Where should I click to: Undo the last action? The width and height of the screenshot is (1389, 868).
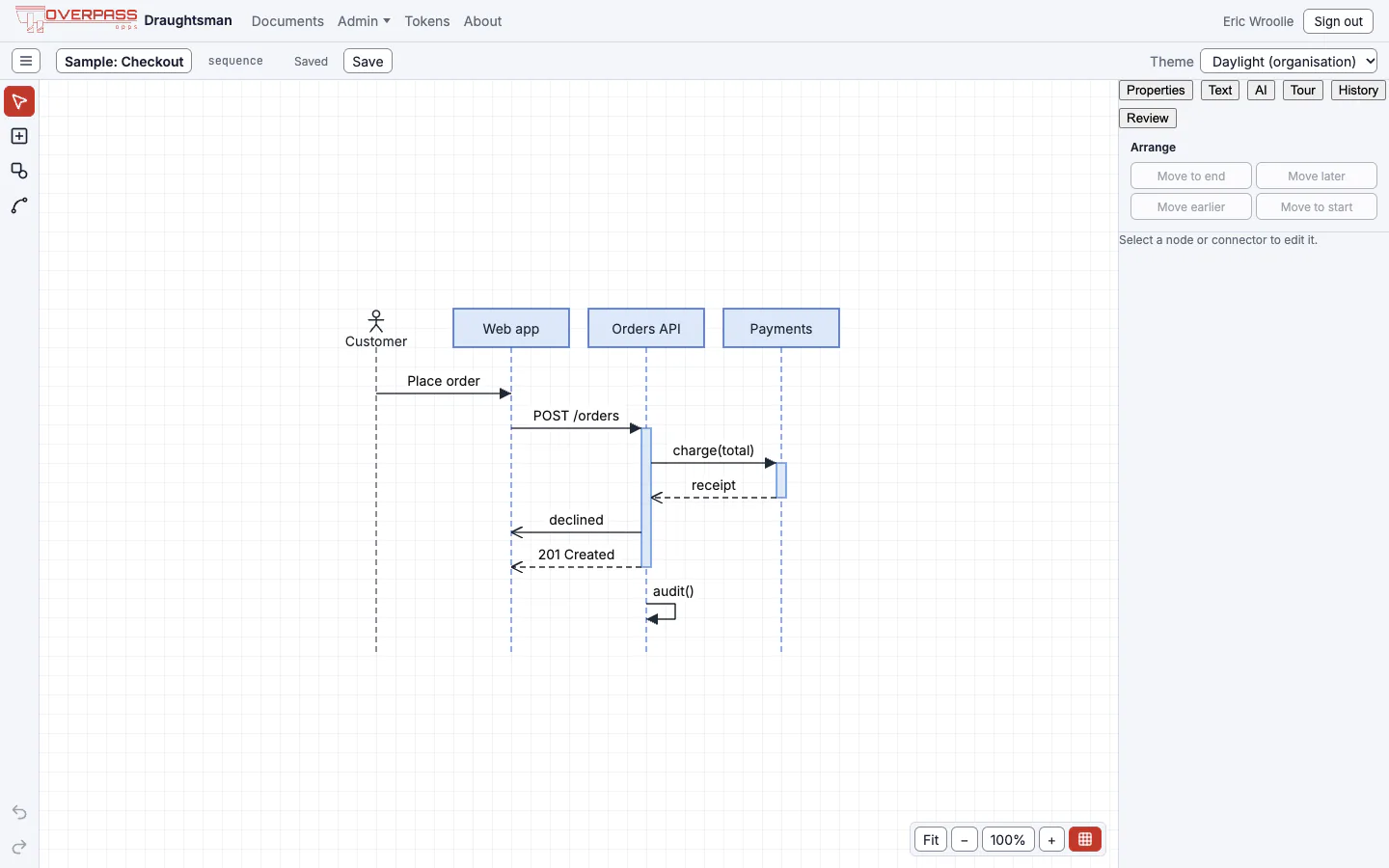(x=19, y=812)
